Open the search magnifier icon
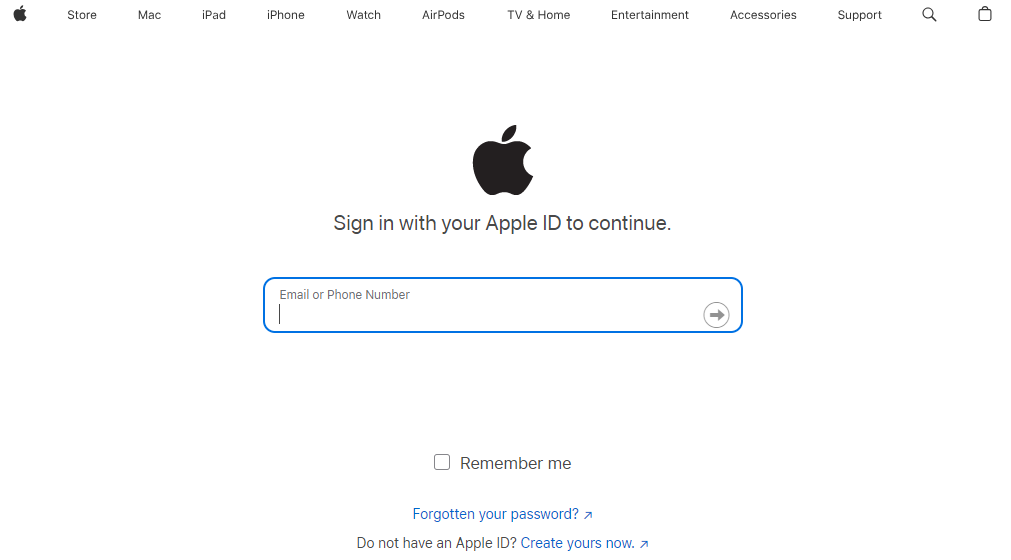 [x=929, y=14]
